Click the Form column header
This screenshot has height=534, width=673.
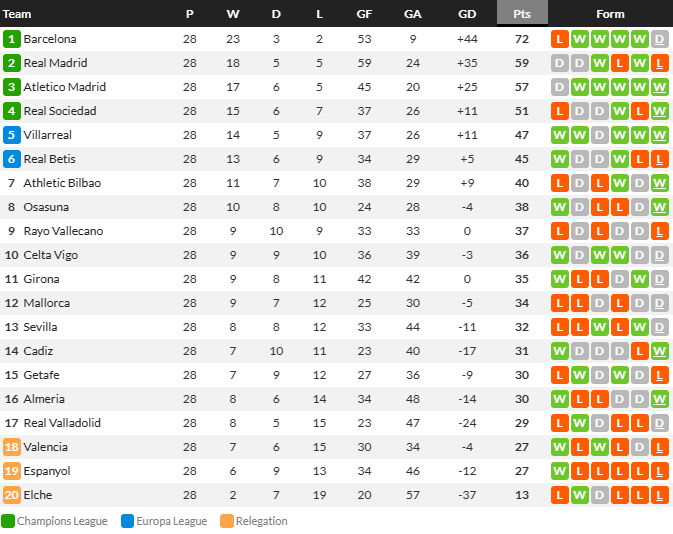coord(610,14)
